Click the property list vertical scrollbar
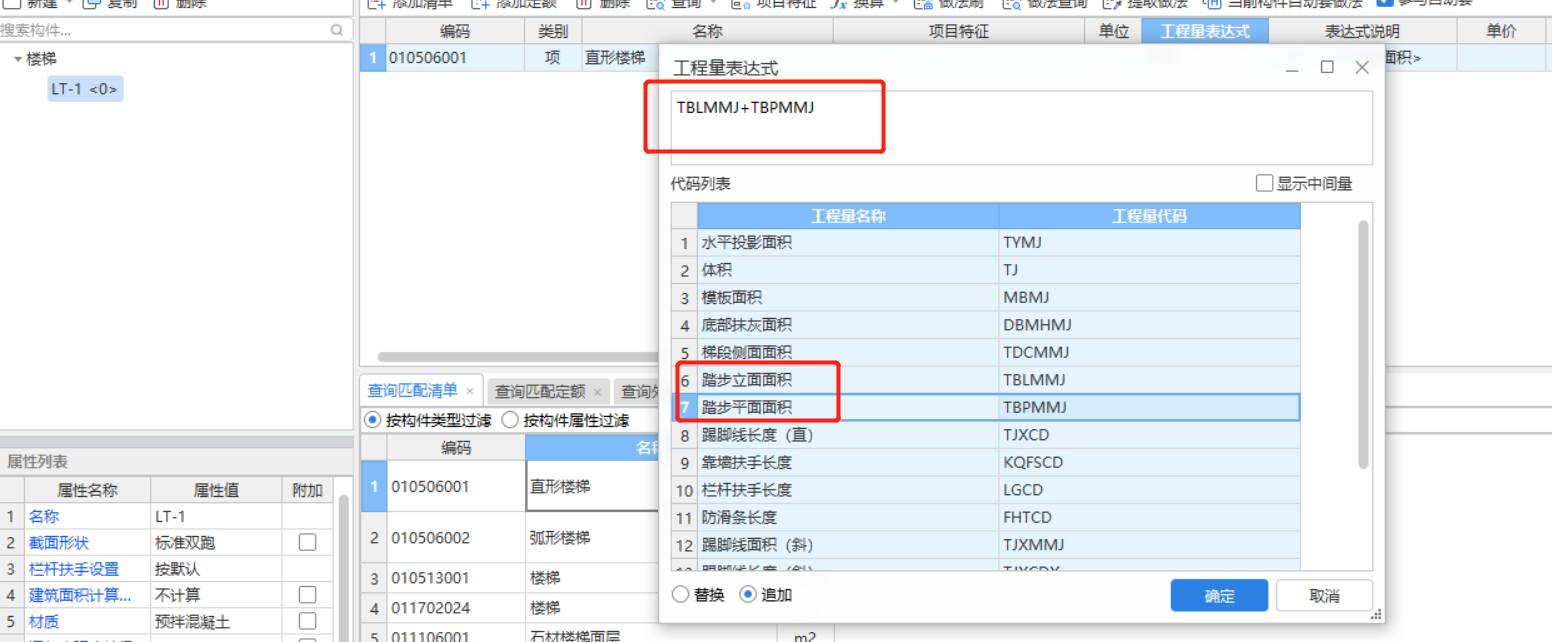Viewport: 1552px width, 642px height. [x=343, y=568]
